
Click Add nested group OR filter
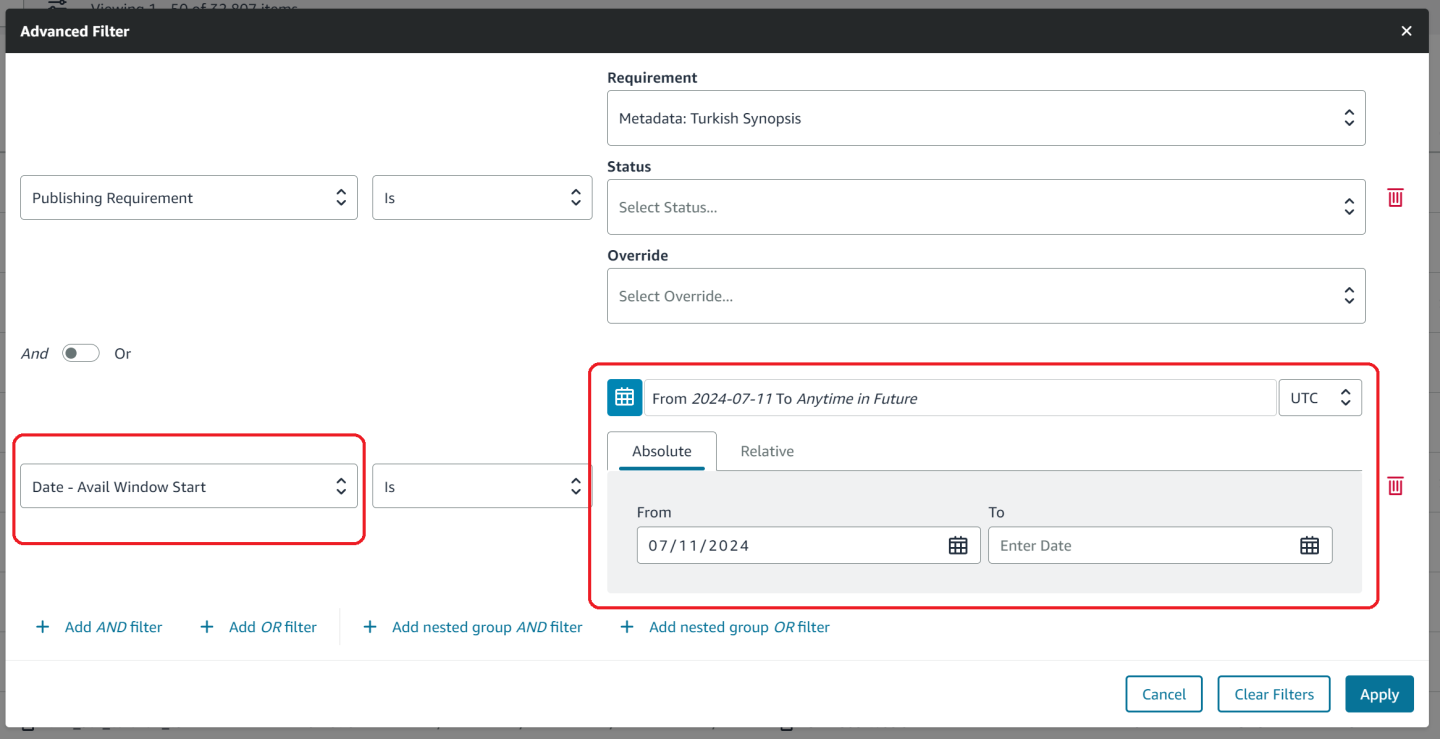pos(725,627)
